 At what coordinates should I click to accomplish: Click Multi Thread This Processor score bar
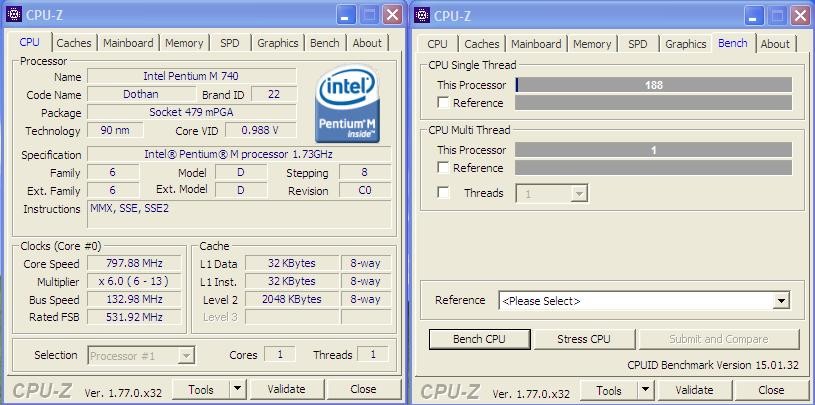tap(653, 150)
